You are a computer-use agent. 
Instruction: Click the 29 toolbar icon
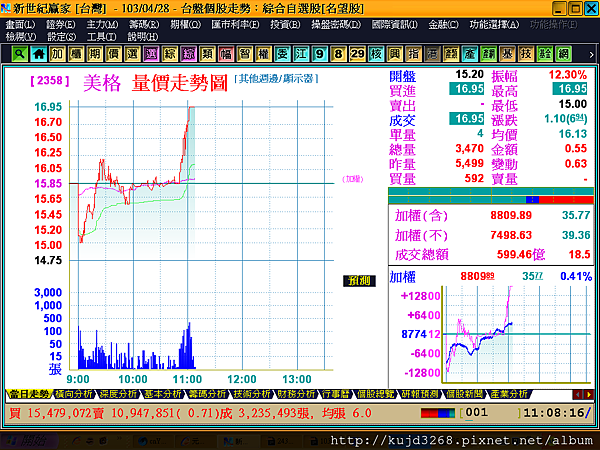(357, 54)
